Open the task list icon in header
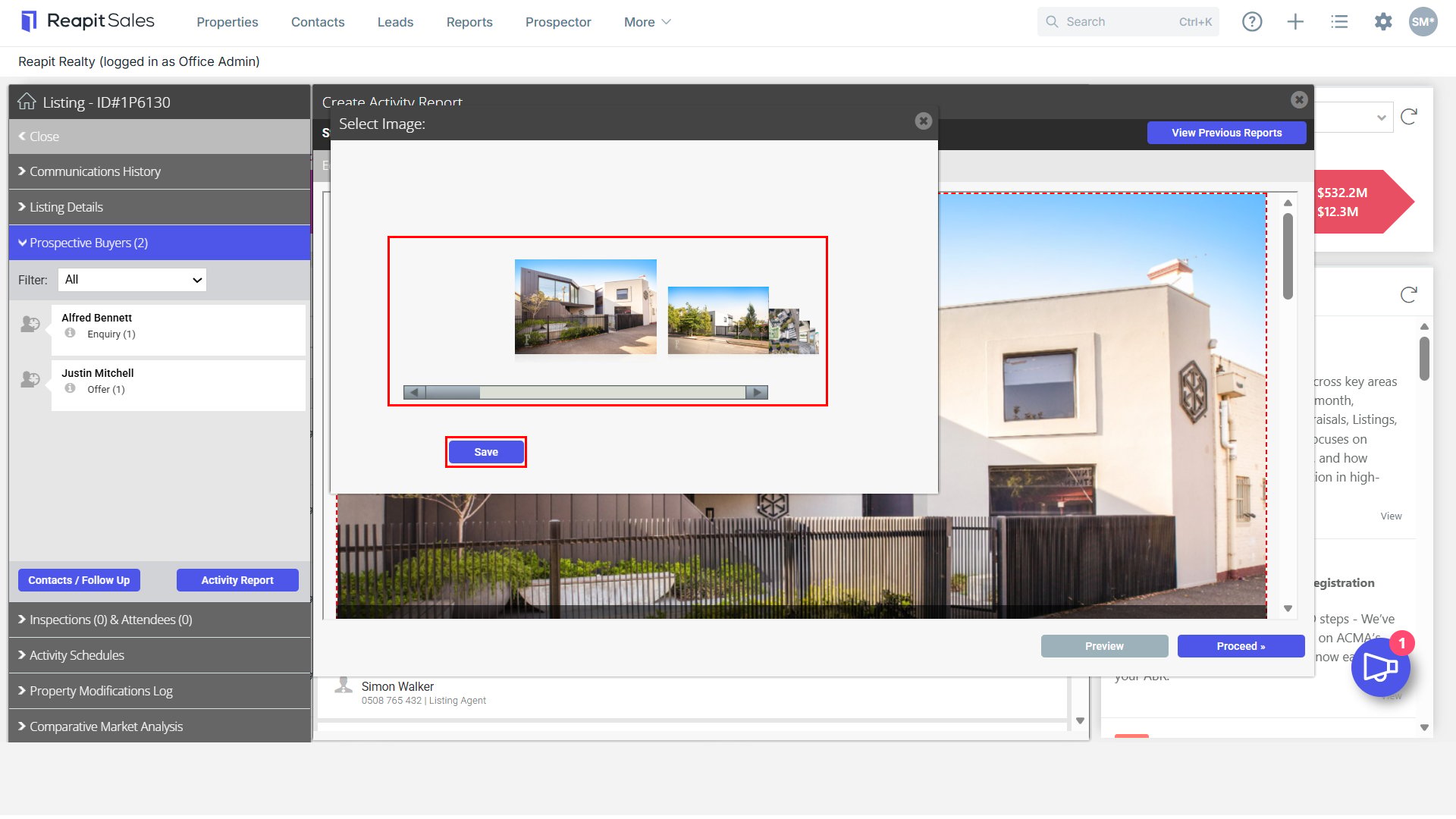 click(x=1339, y=22)
